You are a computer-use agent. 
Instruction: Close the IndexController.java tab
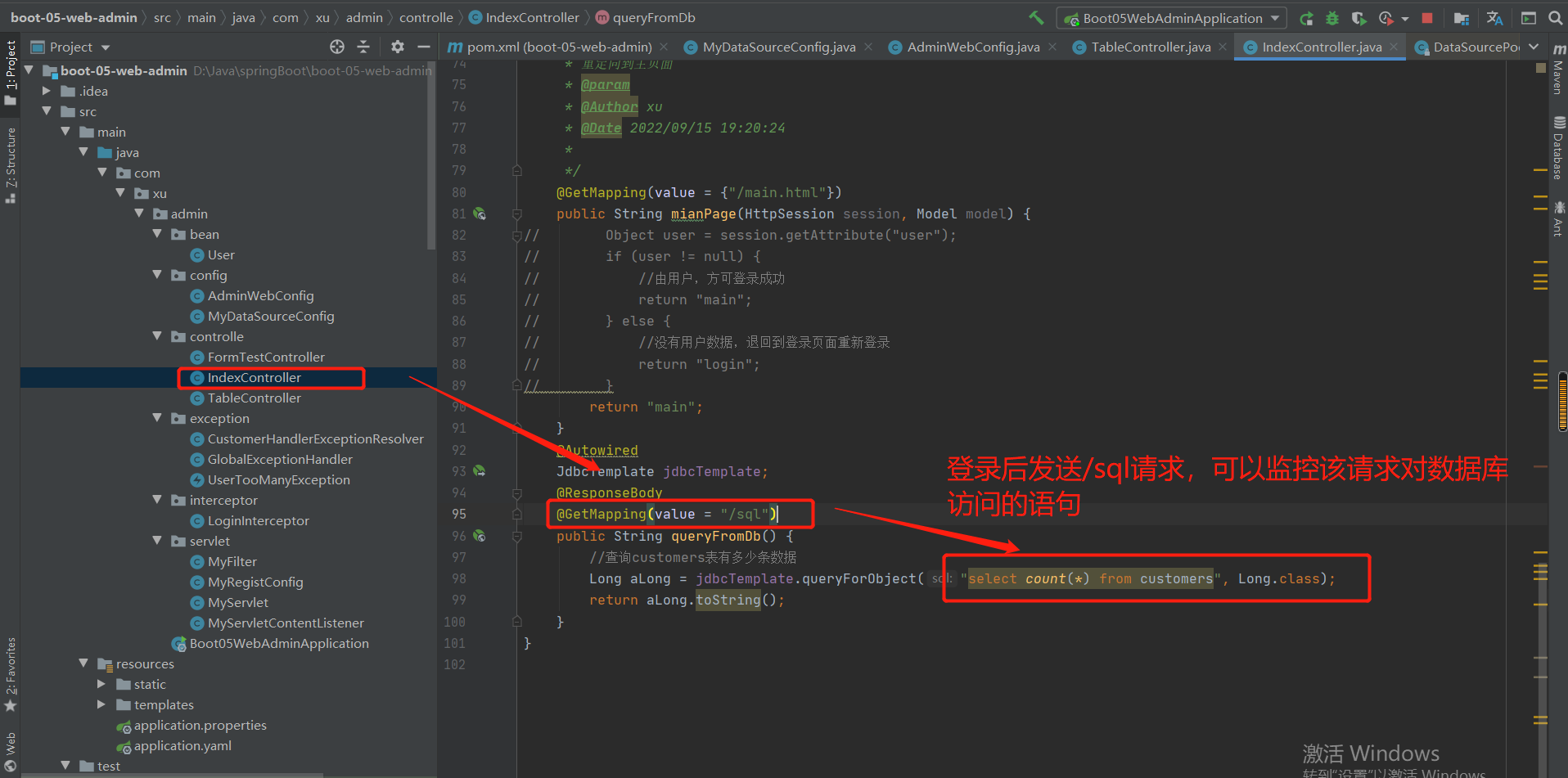click(x=1394, y=47)
